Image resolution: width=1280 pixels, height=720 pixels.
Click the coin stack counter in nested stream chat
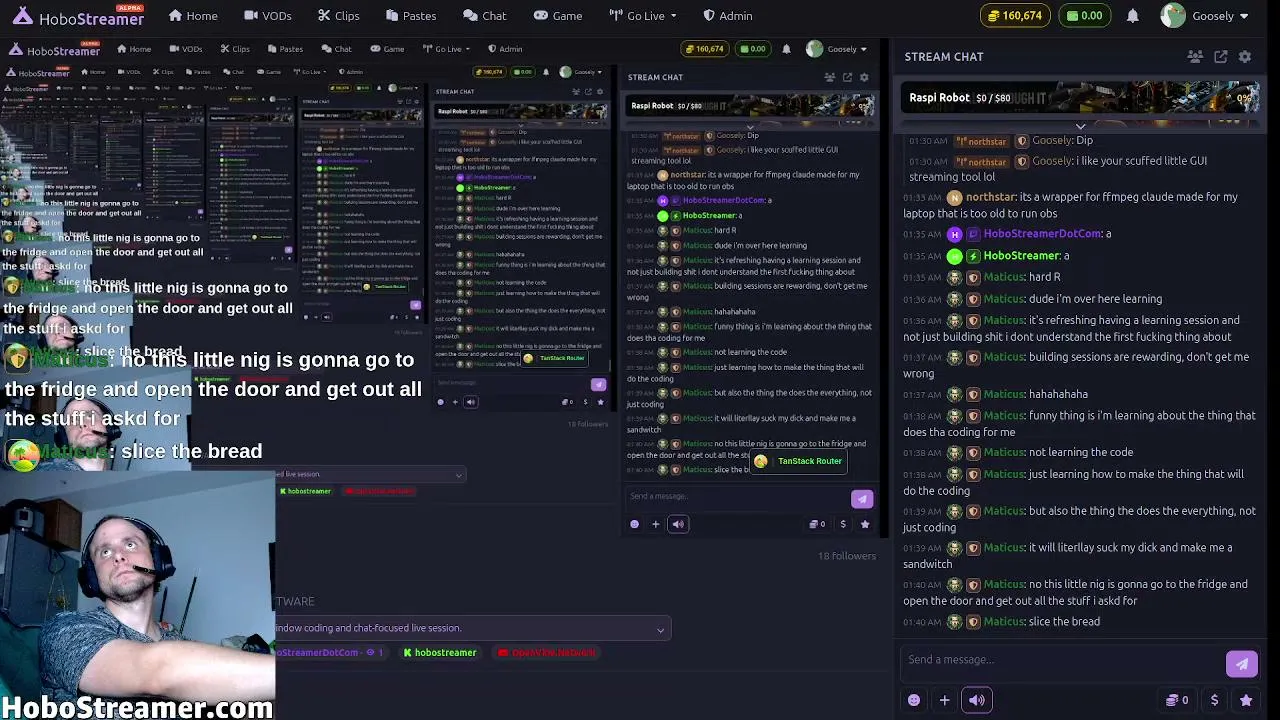click(x=817, y=524)
